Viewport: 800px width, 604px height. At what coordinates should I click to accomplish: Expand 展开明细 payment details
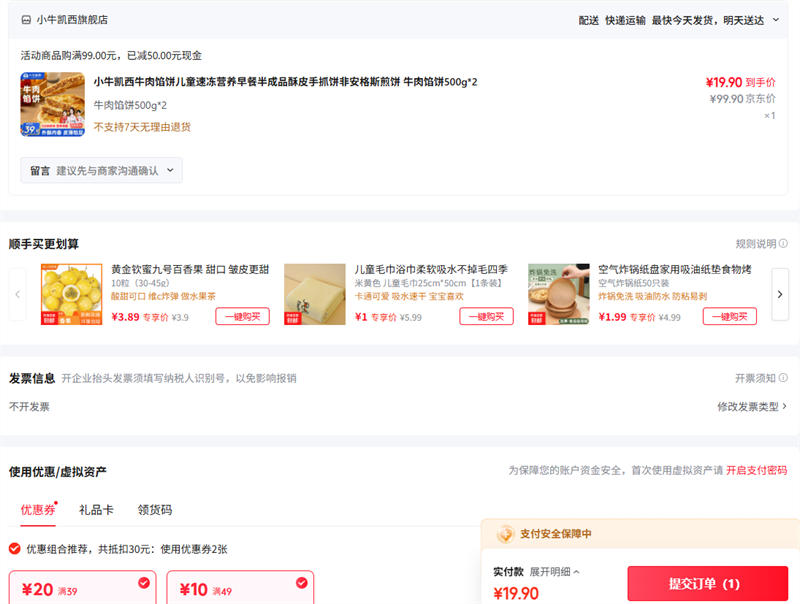point(554,571)
